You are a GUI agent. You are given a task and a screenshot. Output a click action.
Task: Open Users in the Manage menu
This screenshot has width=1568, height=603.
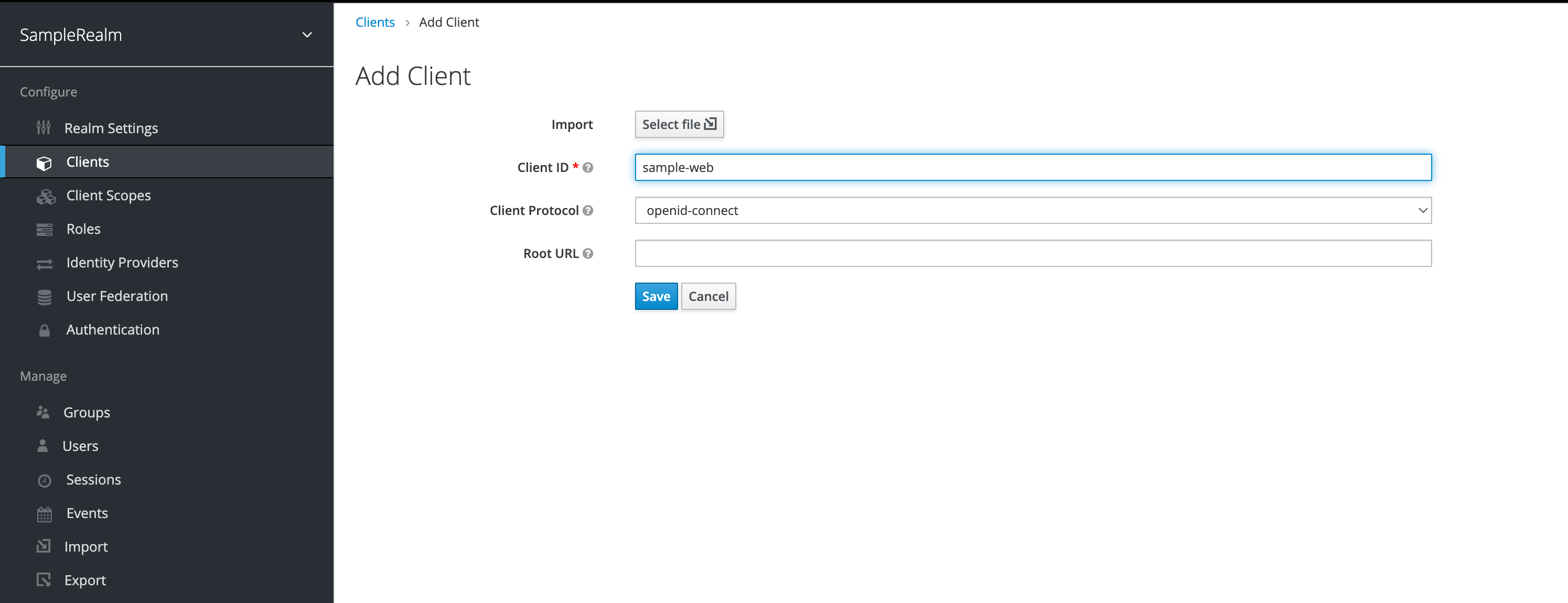(x=80, y=446)
